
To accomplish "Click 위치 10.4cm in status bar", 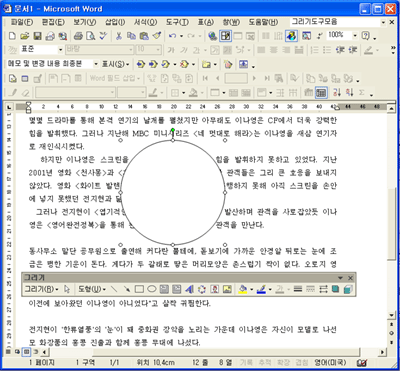I will tap(155, 362).
